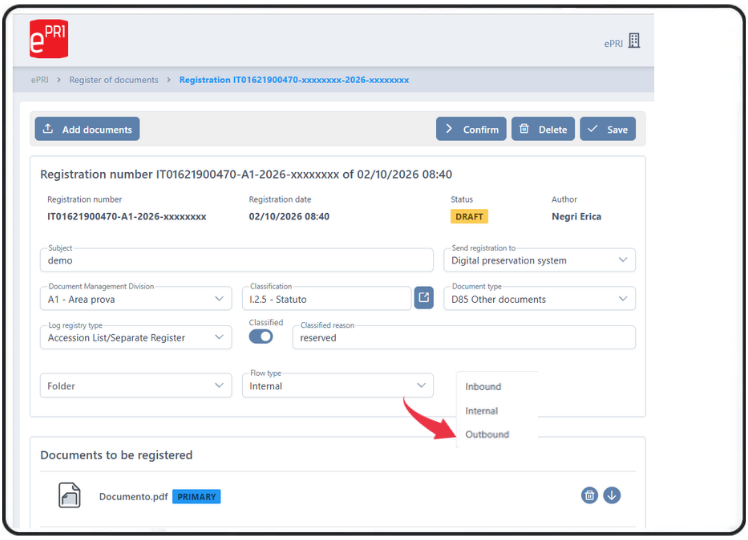Click the current Registration breadcrumb item
The width and height of the screenshot is (748, 540).
pyautogui.click(x=294, y=80)
